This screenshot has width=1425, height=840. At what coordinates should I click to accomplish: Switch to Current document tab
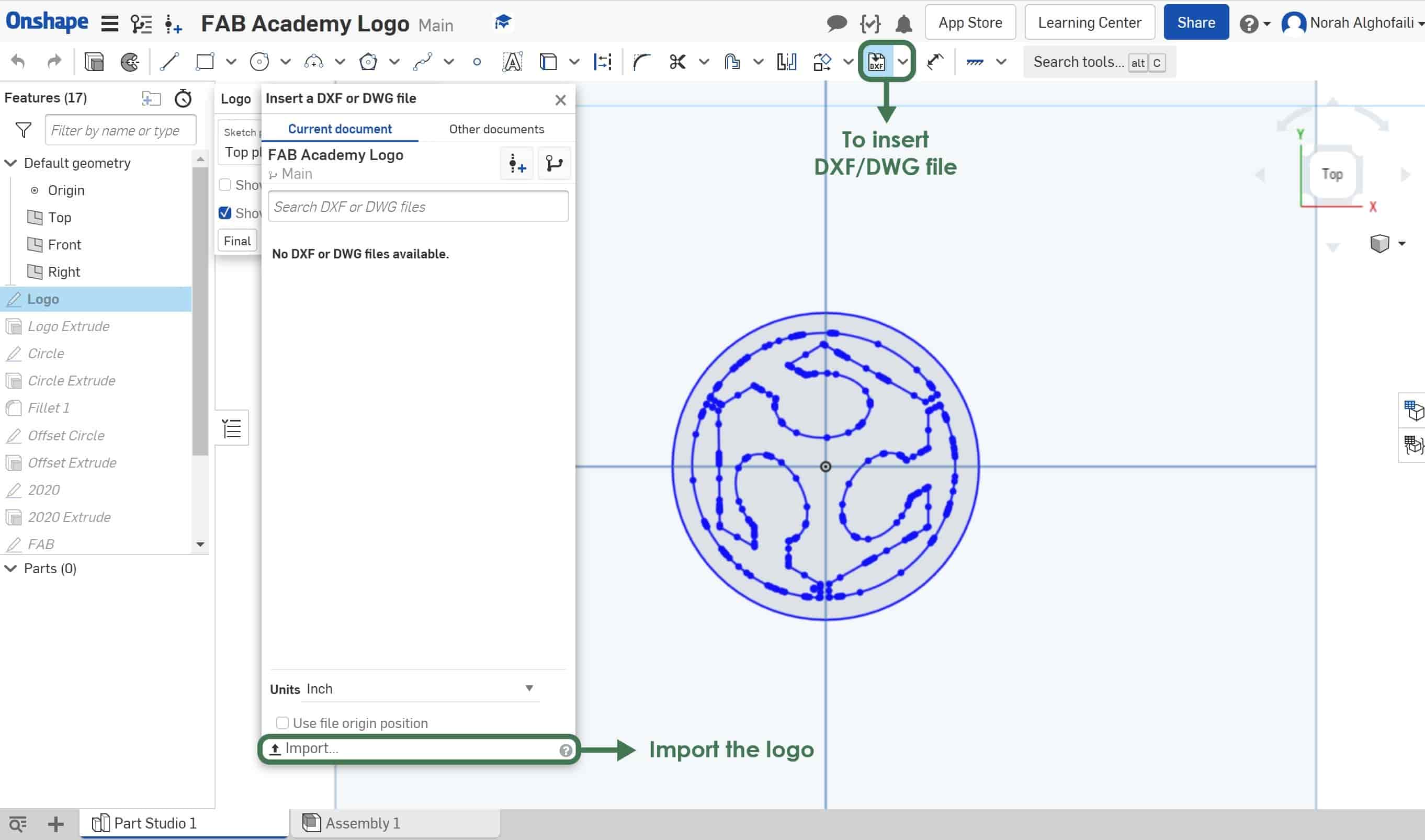tap(340, 129)
